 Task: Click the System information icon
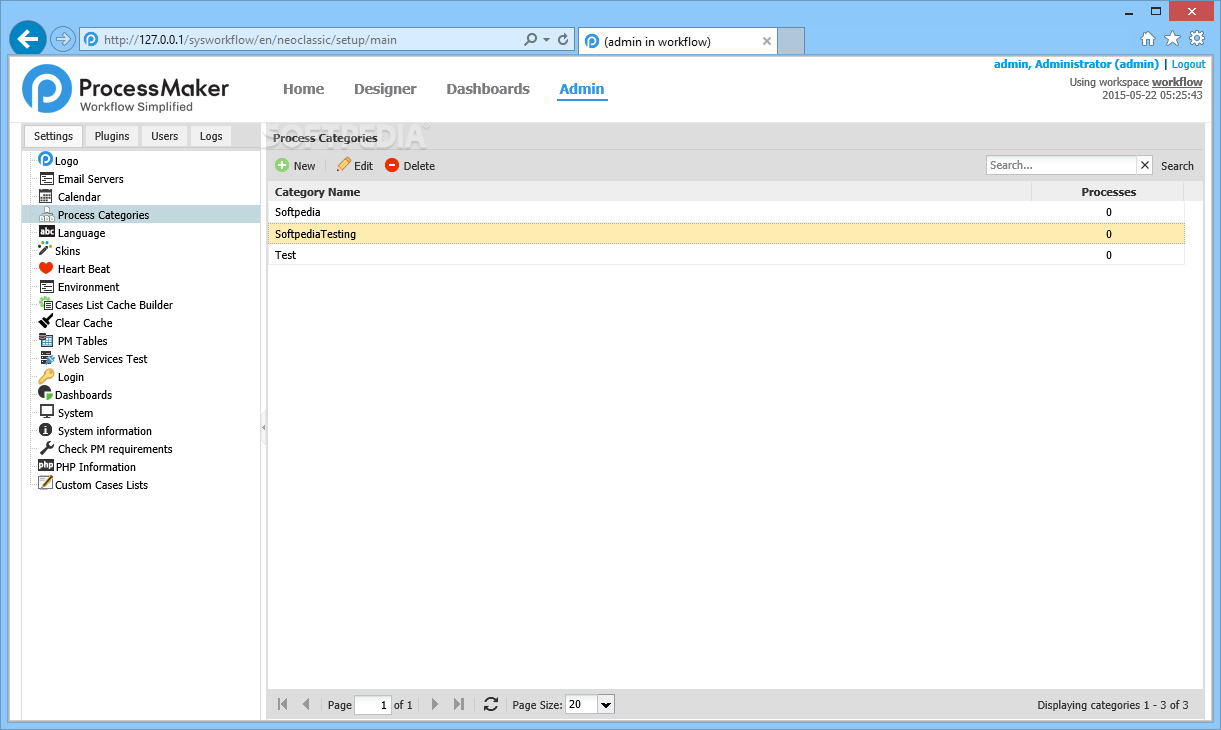[x=46, y=430]
